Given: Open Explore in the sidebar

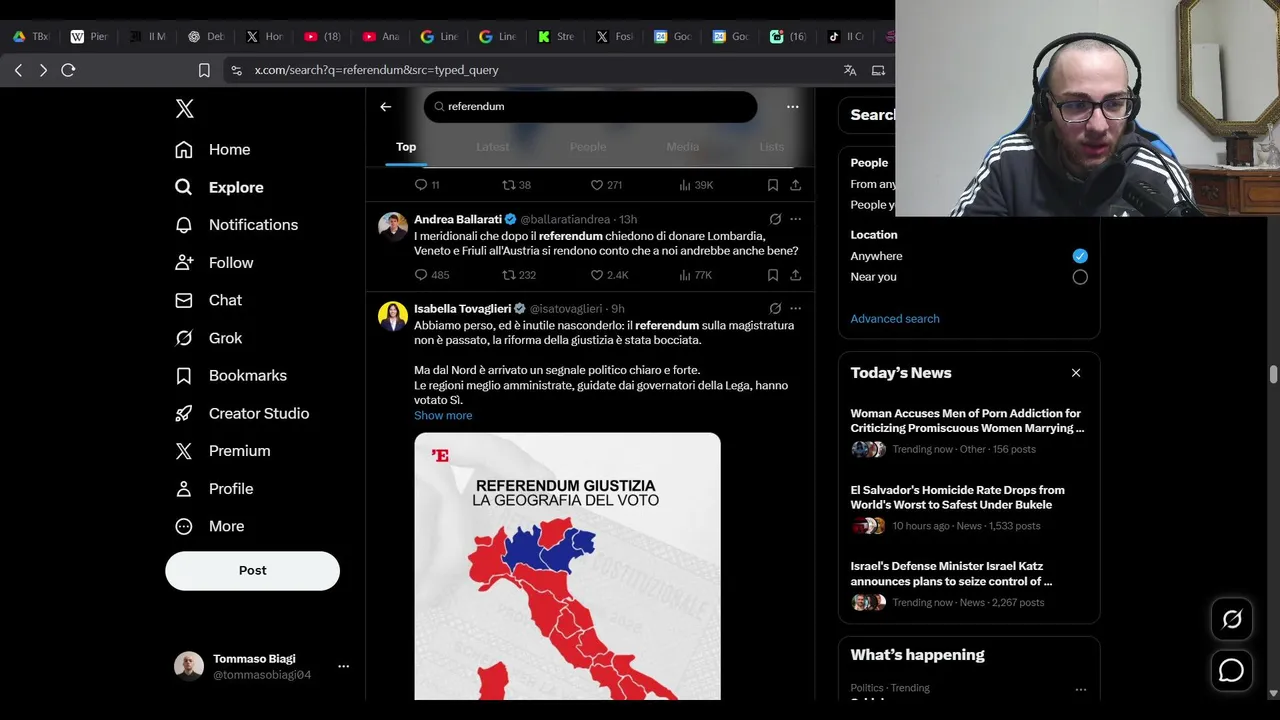Looking at the screenshot, I should [220, 187].
